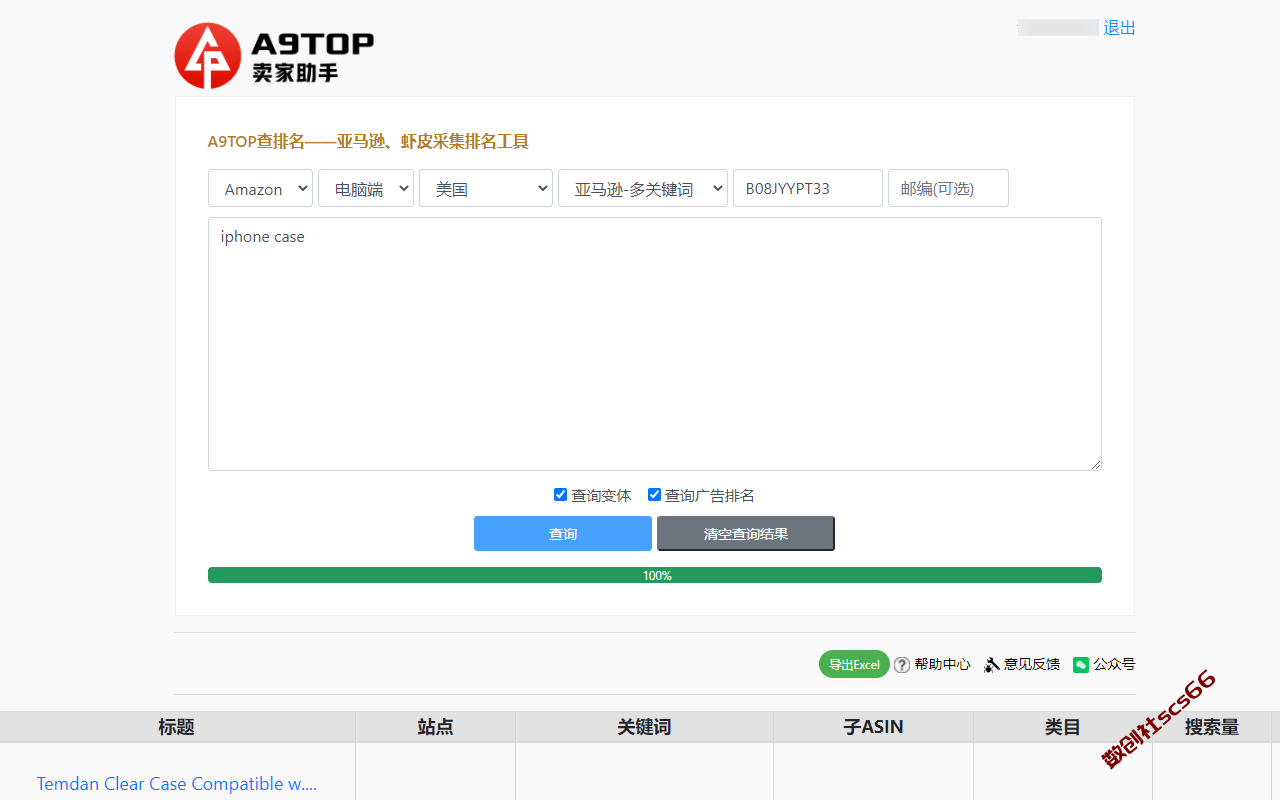Screen dimensions: 1280x800
Task: Click the green 100% progress bar
Action: pyautogui.click(x=655, y=575)
